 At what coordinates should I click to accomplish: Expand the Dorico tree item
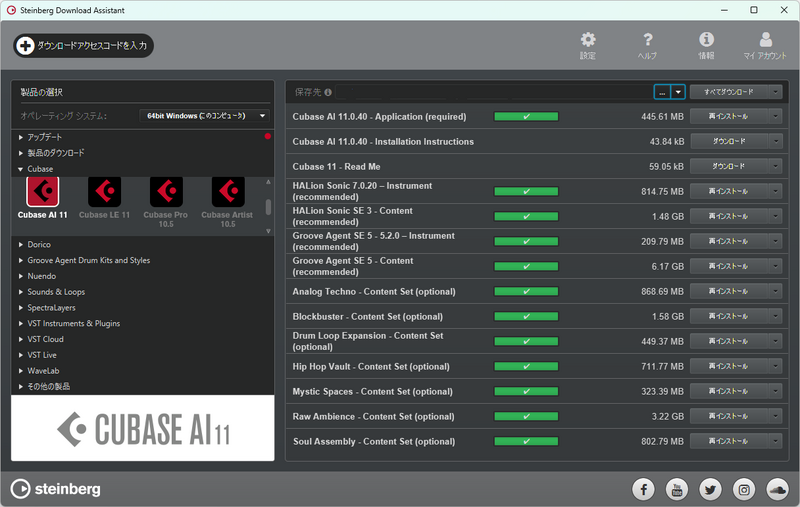pyautogui.click(x=20, y=245)
